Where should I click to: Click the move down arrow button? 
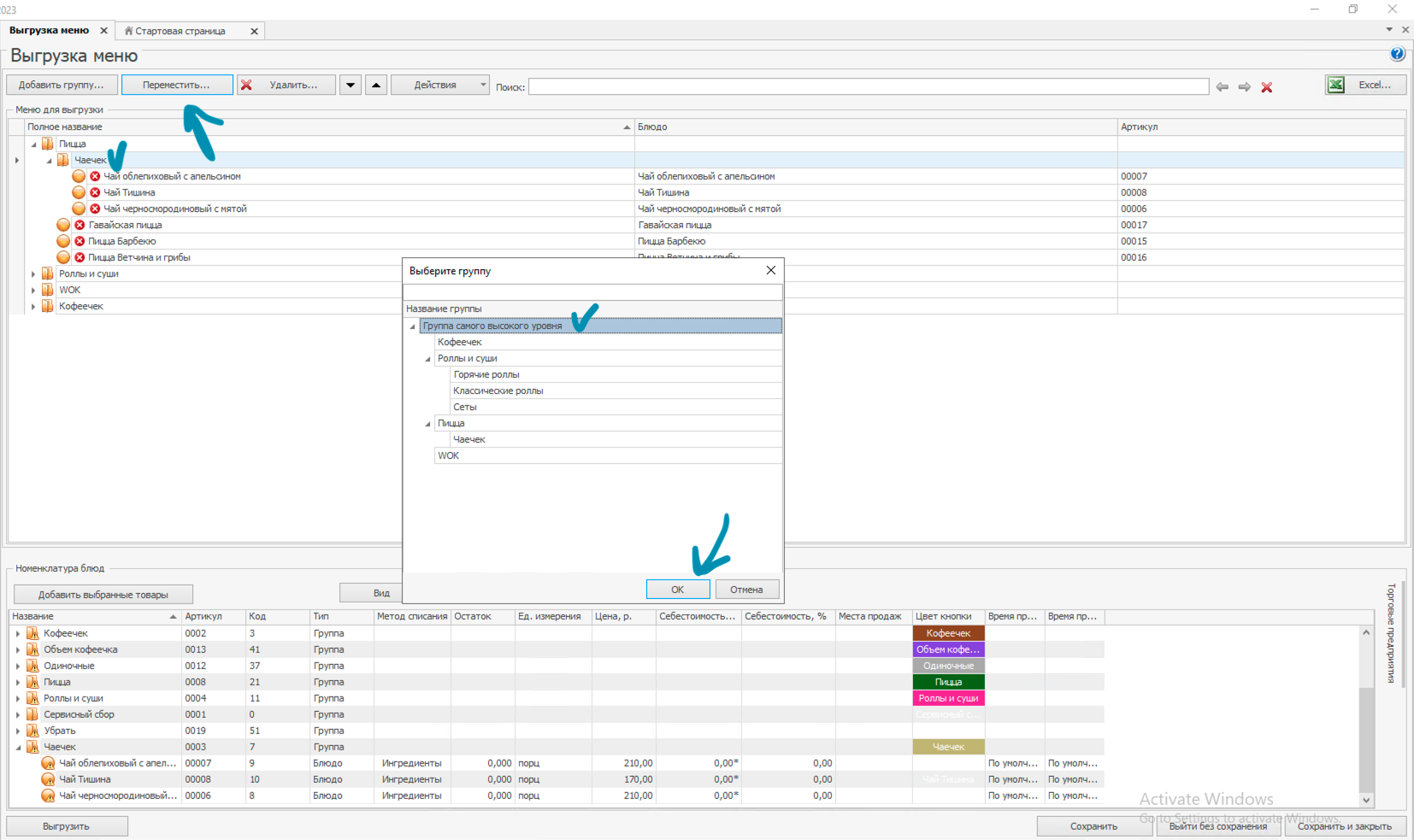[x=351, y=85]
